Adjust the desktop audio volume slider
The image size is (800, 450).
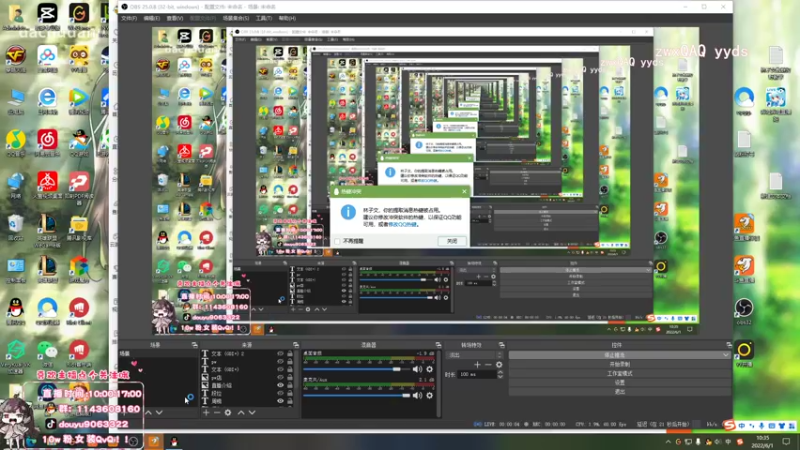357,369
